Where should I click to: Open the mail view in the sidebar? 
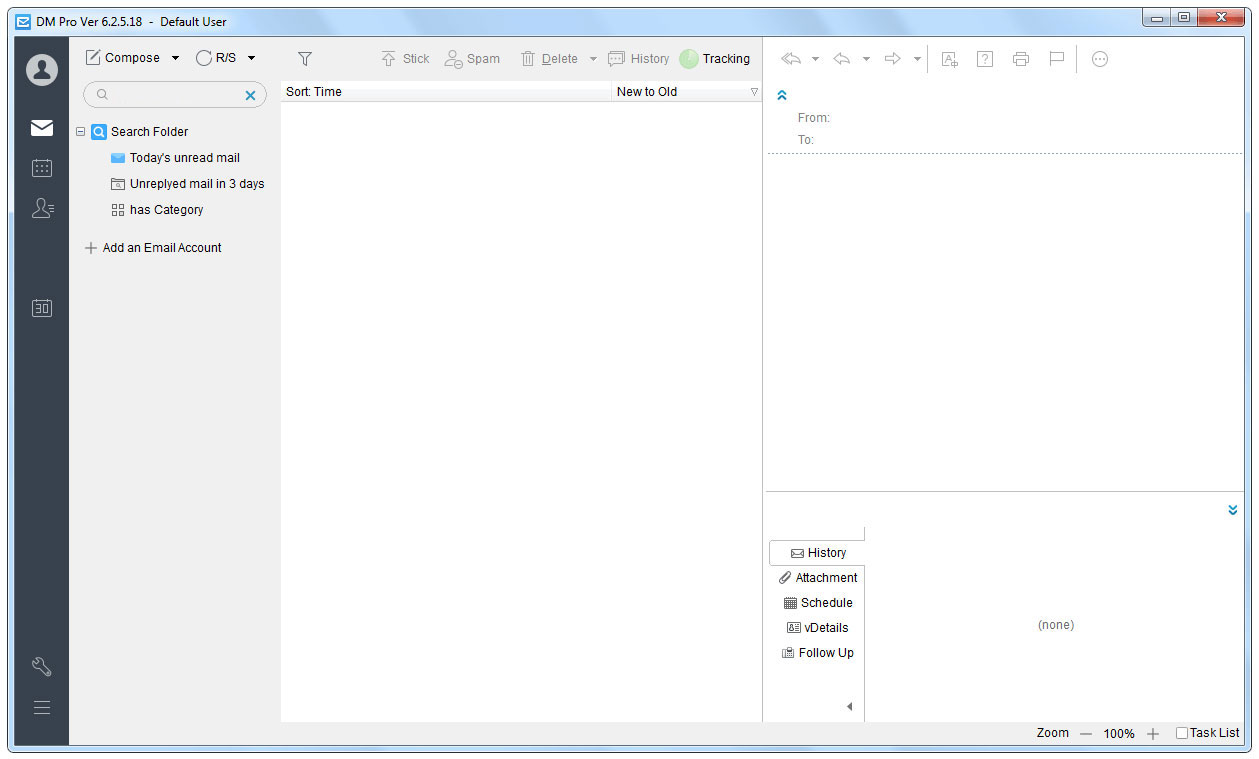[42, 128]
